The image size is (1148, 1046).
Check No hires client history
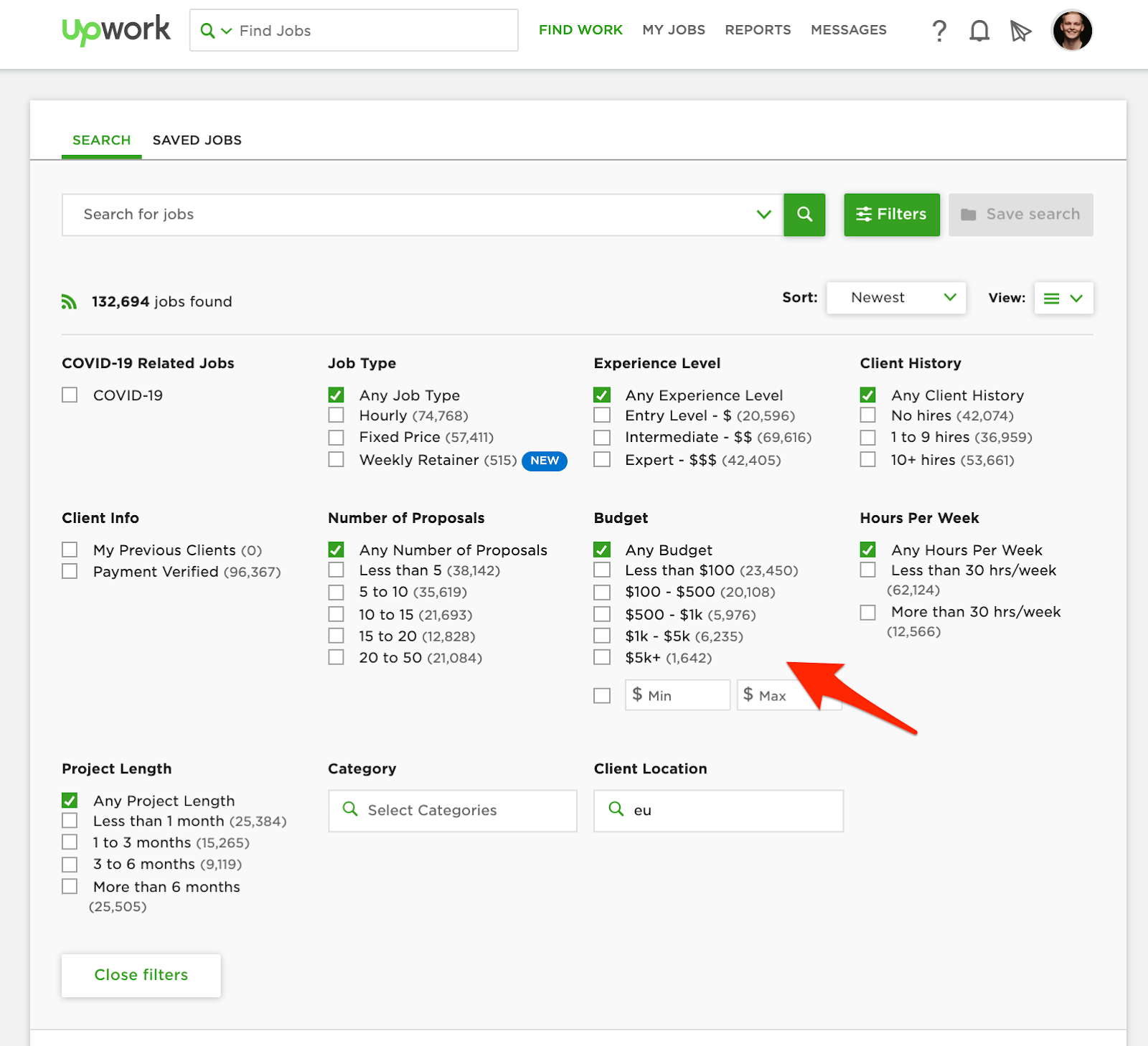868,415
